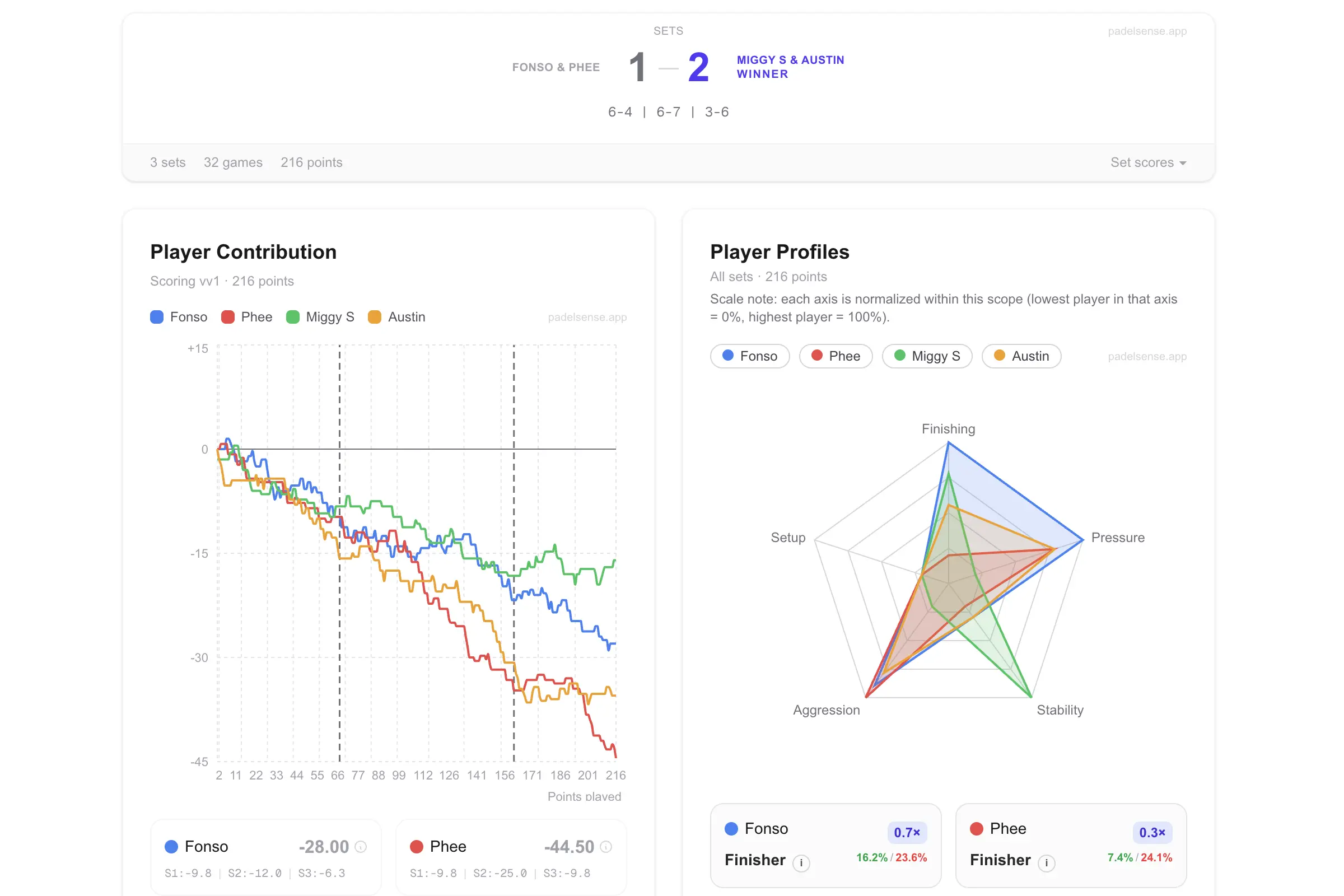Click the Aggression axis label on radar
The width and height of the screenshot is (1344, 896).
(x=827, y=710)
